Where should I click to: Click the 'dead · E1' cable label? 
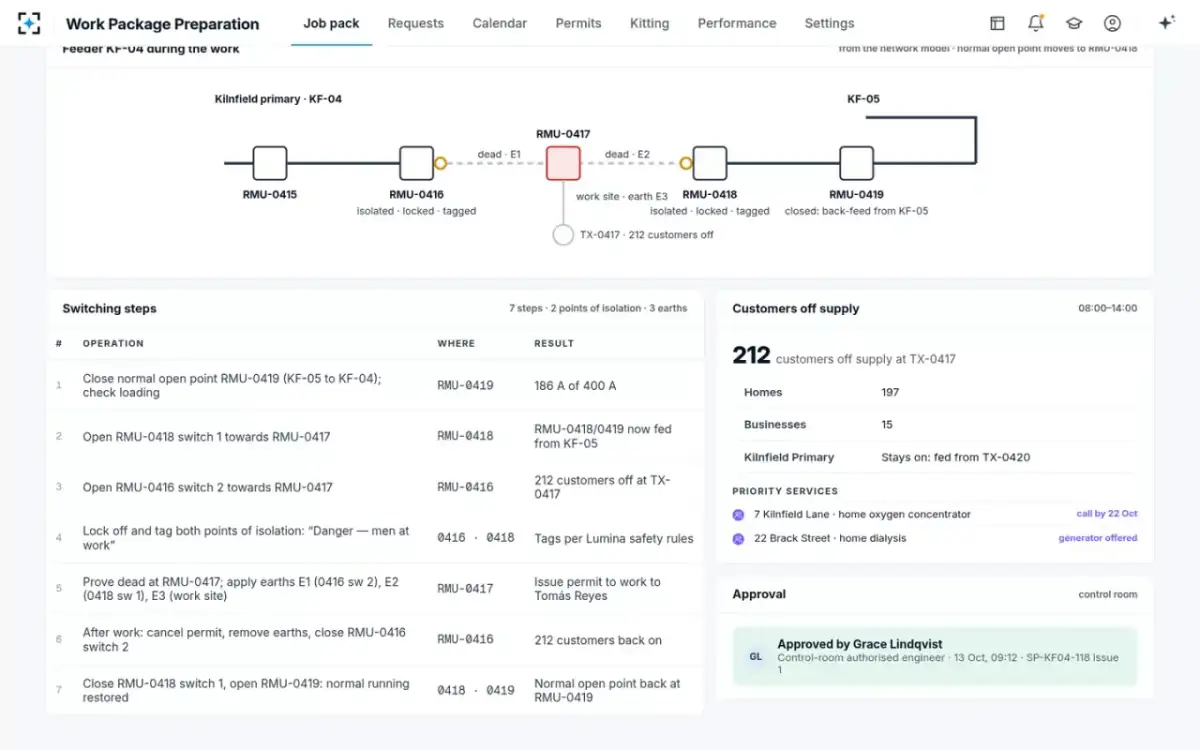[x=499, y=154]
